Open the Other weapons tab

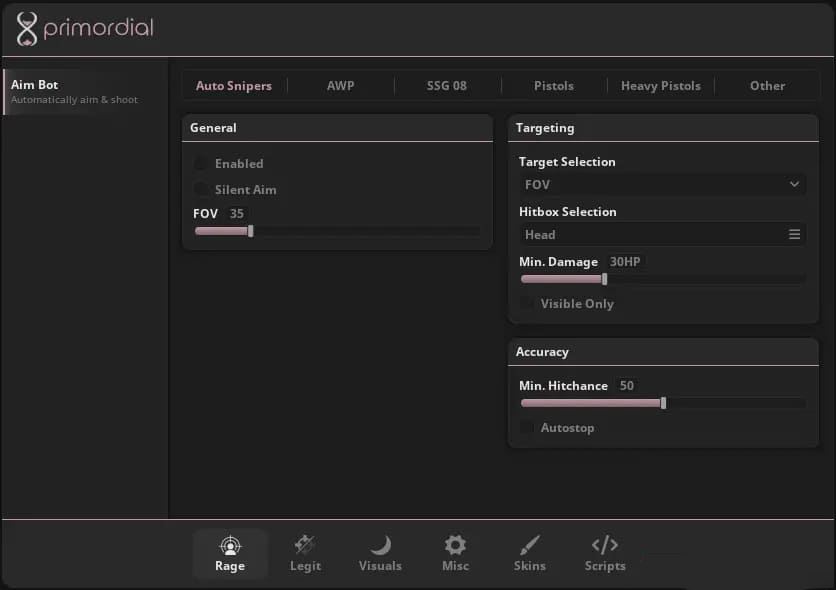tap(767, 86)
